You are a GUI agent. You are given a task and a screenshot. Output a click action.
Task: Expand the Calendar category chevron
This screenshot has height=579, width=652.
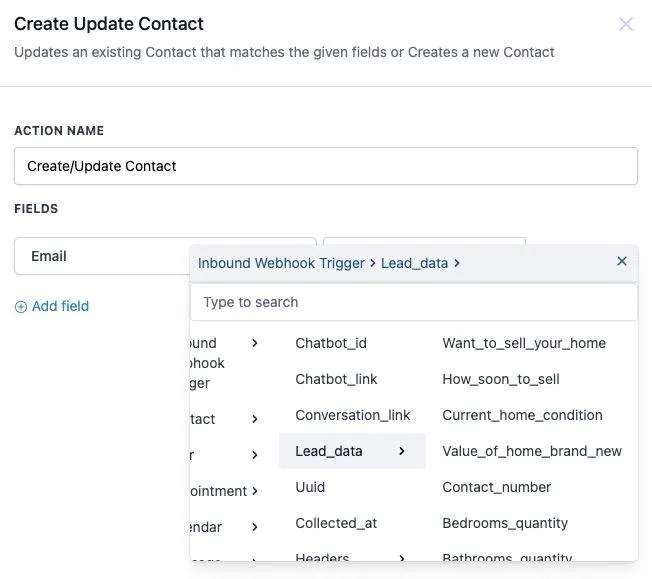tap(254, 527)
